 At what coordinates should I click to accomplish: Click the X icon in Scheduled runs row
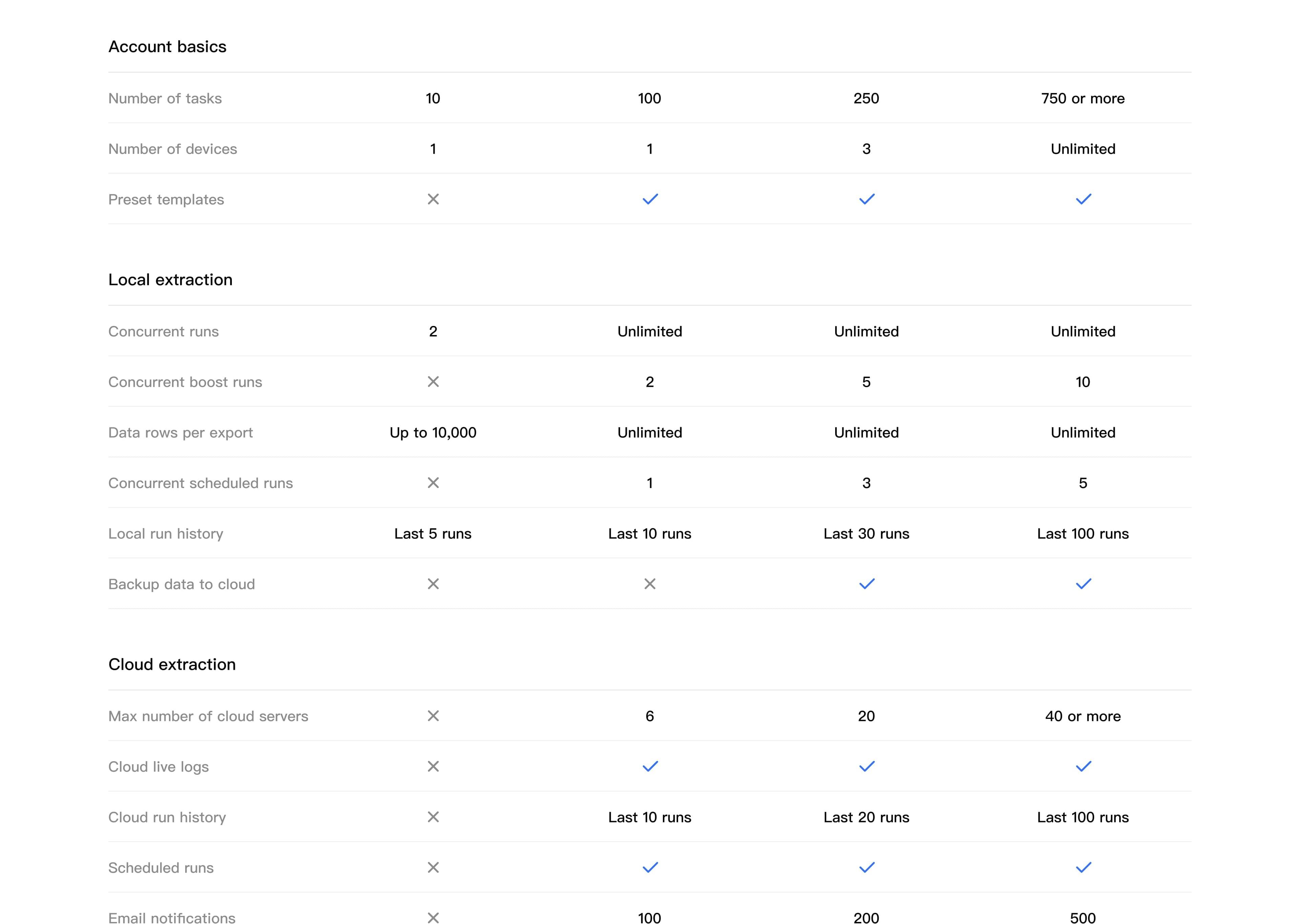click(x=433, y=868)
